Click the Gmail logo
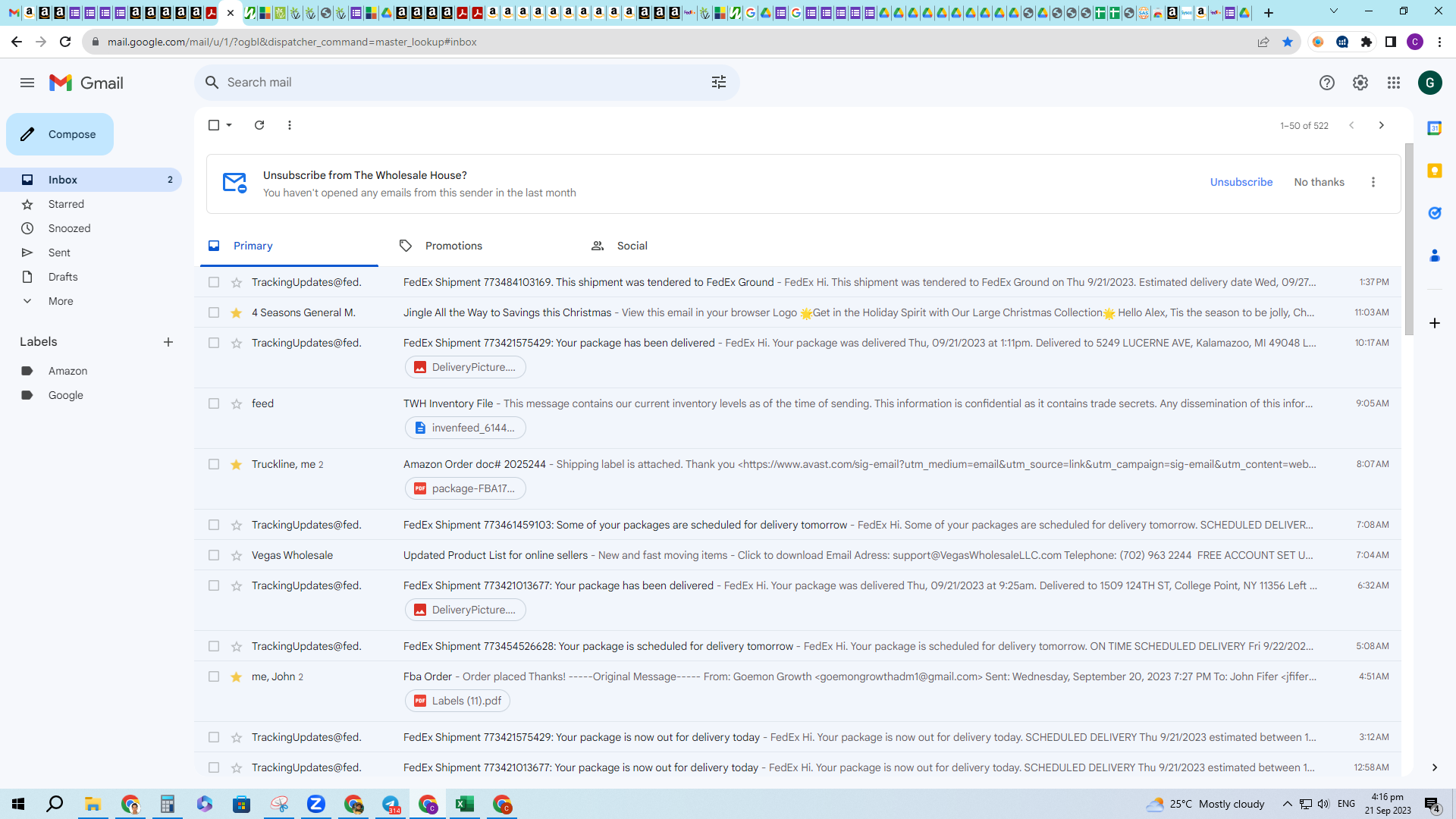 86,83
